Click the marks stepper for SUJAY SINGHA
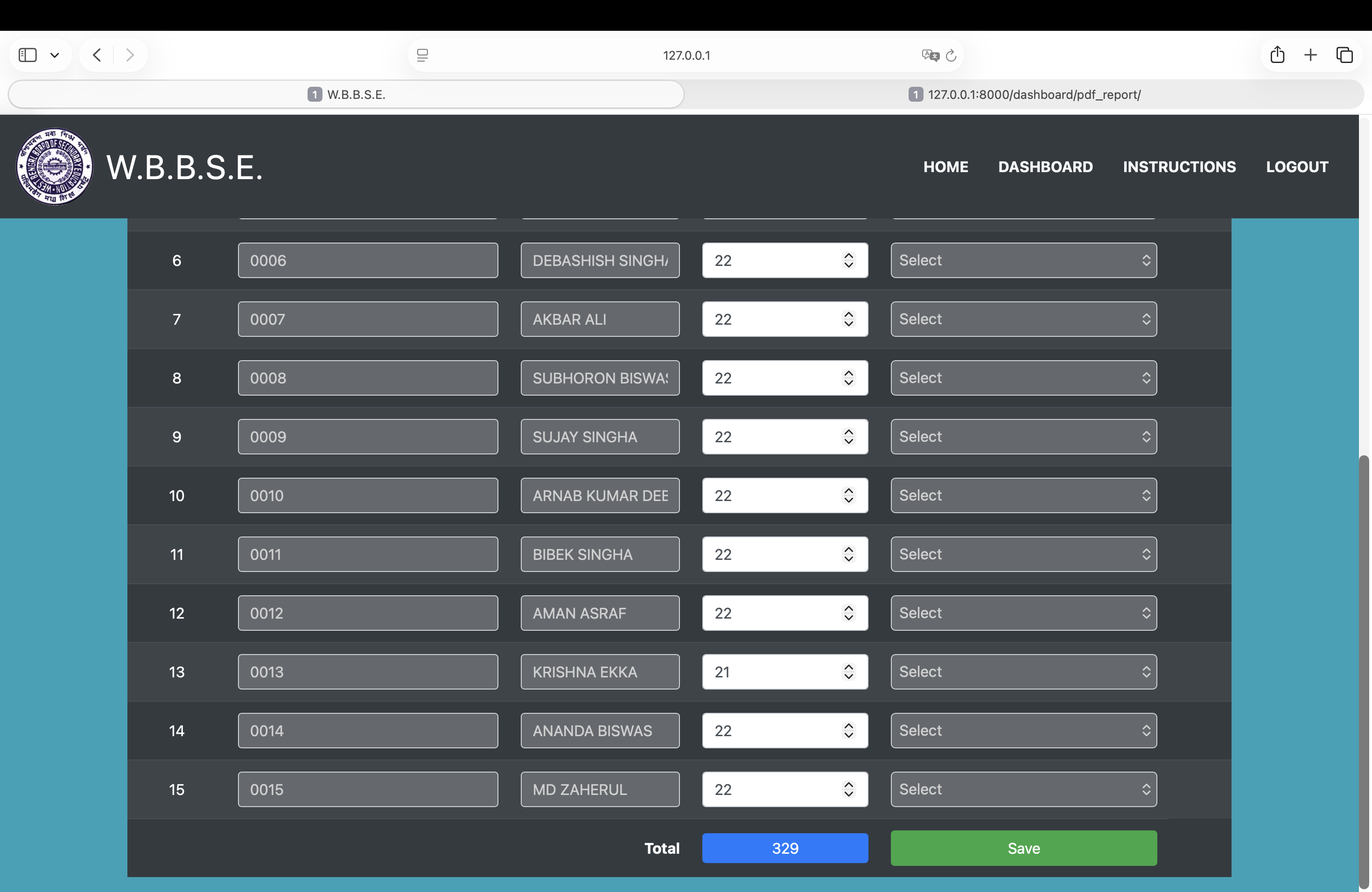Viewport: 1372px width, 892px height. [x=848, y=437]
